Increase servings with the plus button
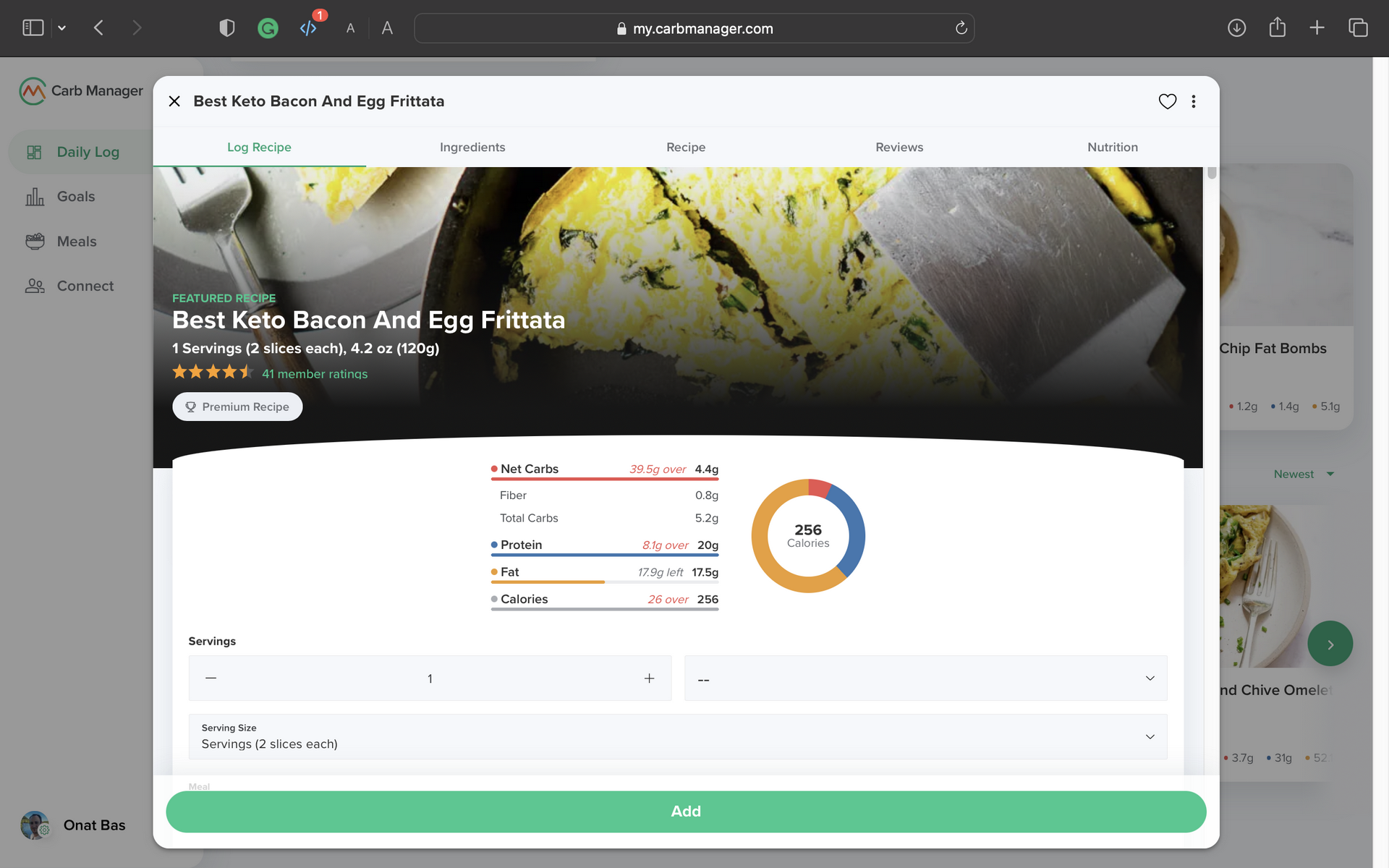Image resolution: width=1389 pixels, height=868 pixels. click(649, 678)
